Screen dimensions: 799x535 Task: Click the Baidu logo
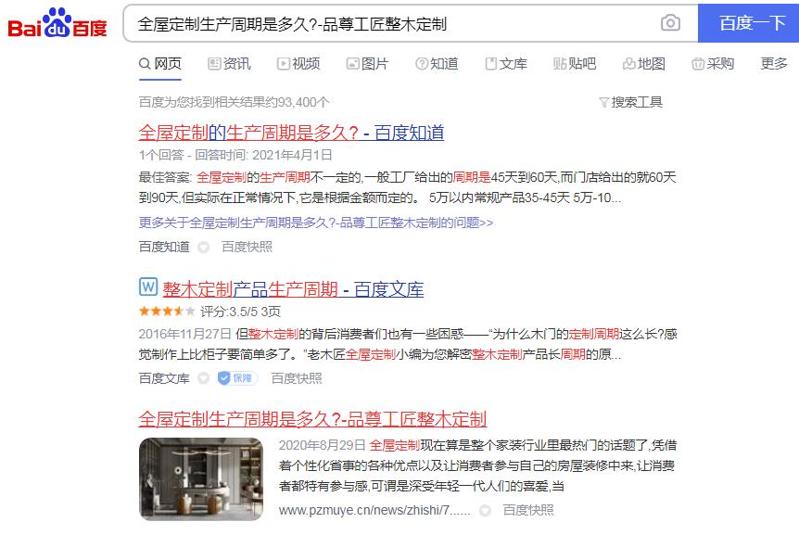(57, 23)
